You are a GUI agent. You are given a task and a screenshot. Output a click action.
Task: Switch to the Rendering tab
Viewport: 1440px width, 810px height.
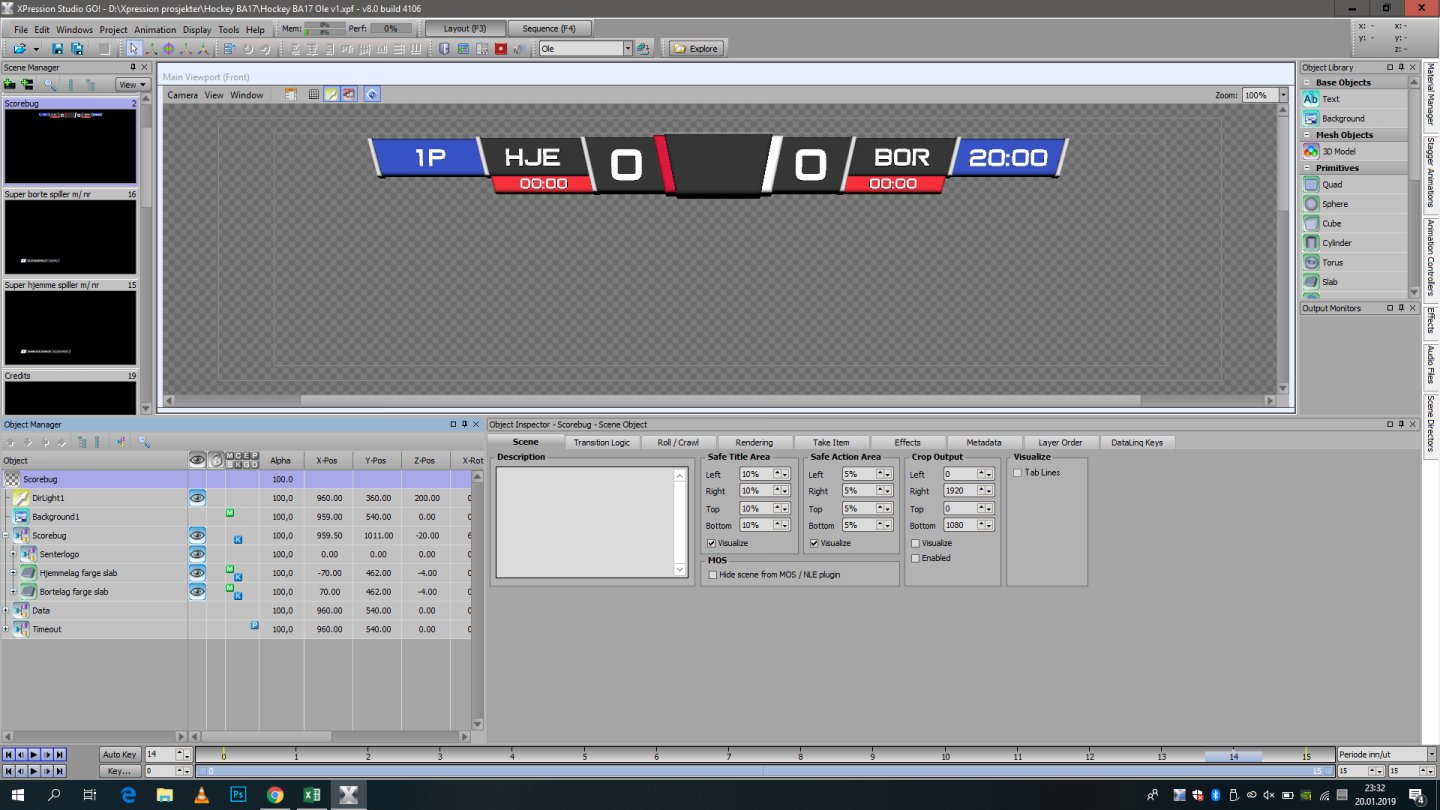click(754, 442)
